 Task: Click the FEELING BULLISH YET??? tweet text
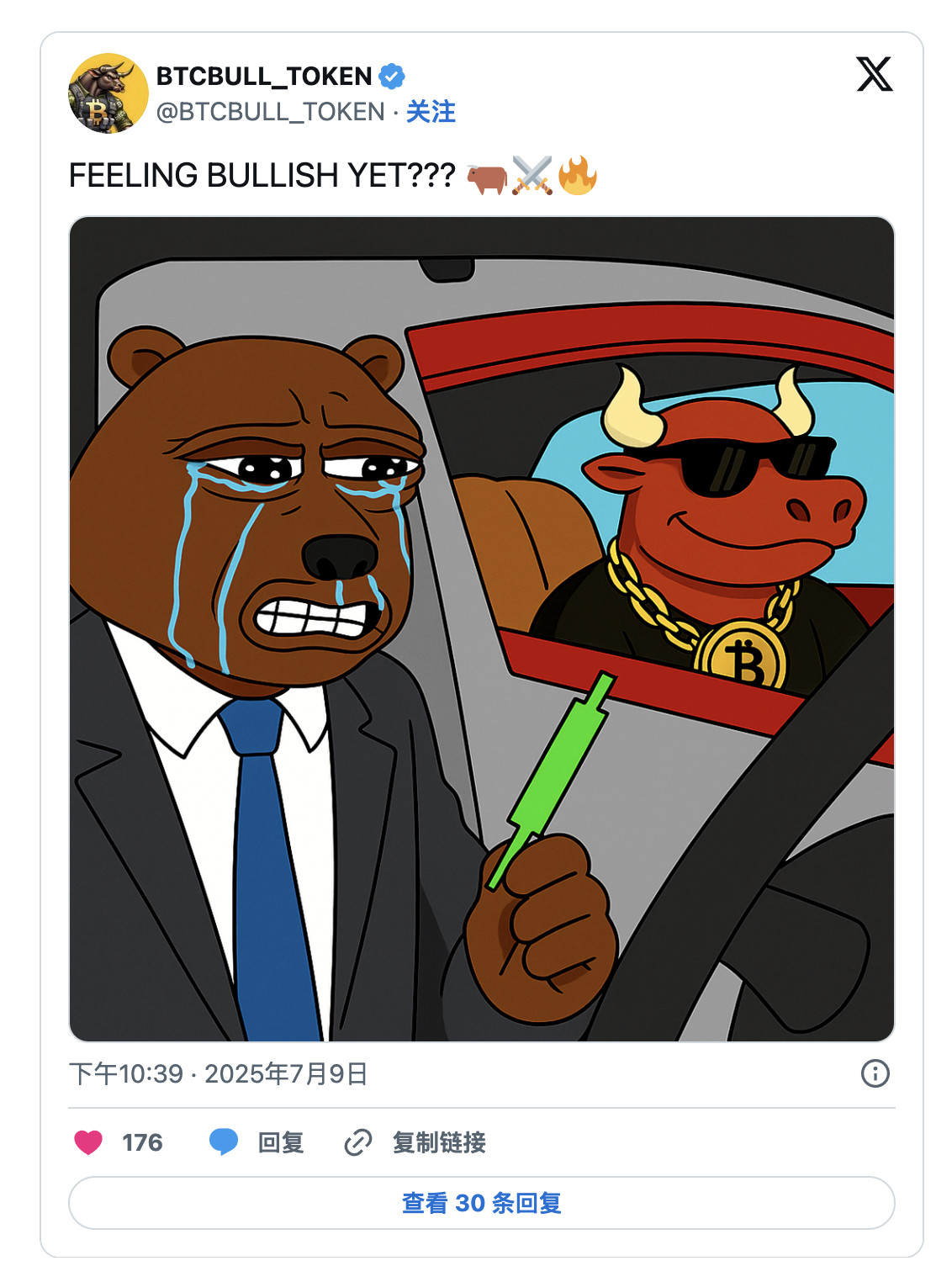[x=262, y=176]
